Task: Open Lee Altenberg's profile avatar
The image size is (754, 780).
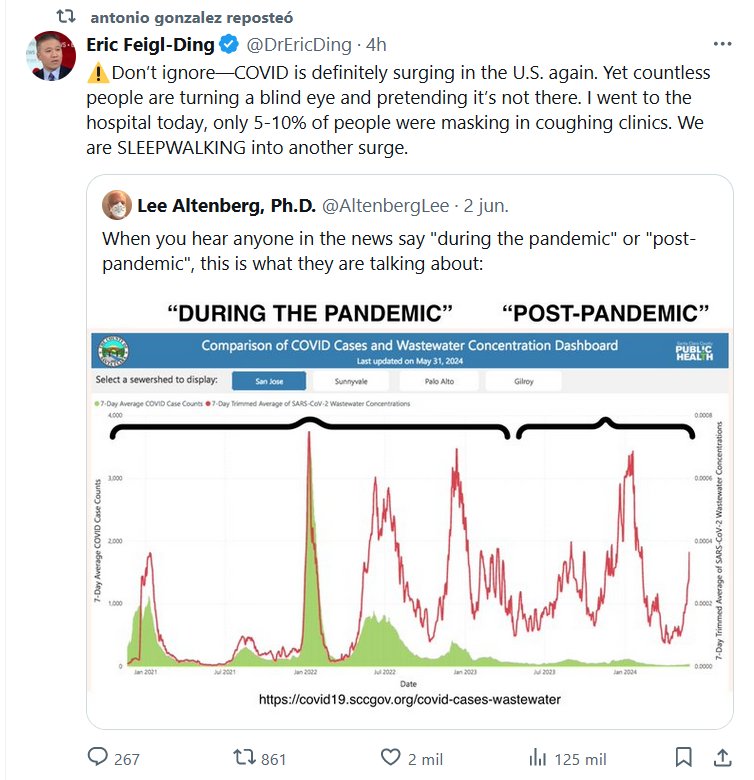Action: coord(118,206)
